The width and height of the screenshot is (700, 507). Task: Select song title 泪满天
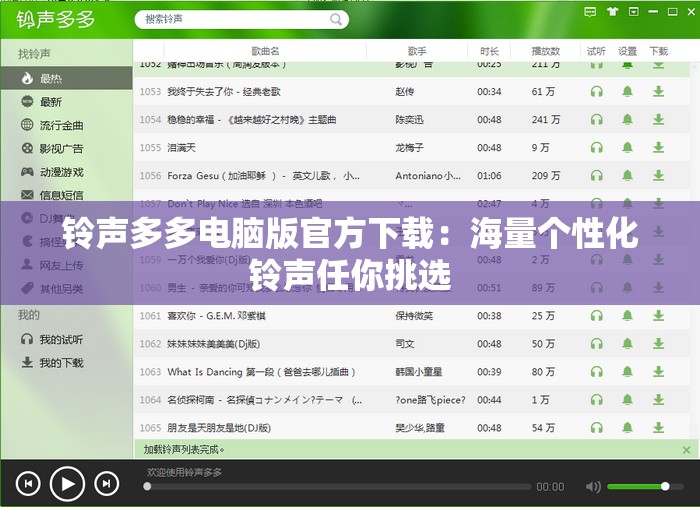coord(181,148)
